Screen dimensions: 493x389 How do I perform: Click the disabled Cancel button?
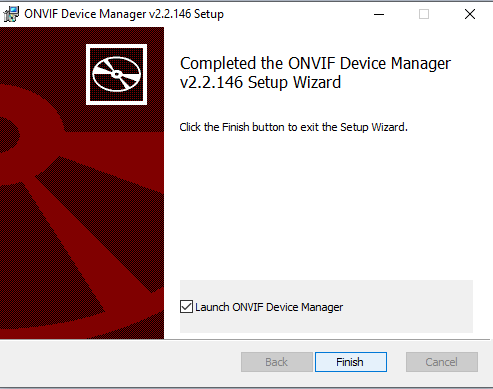click(x=442, y=362)
